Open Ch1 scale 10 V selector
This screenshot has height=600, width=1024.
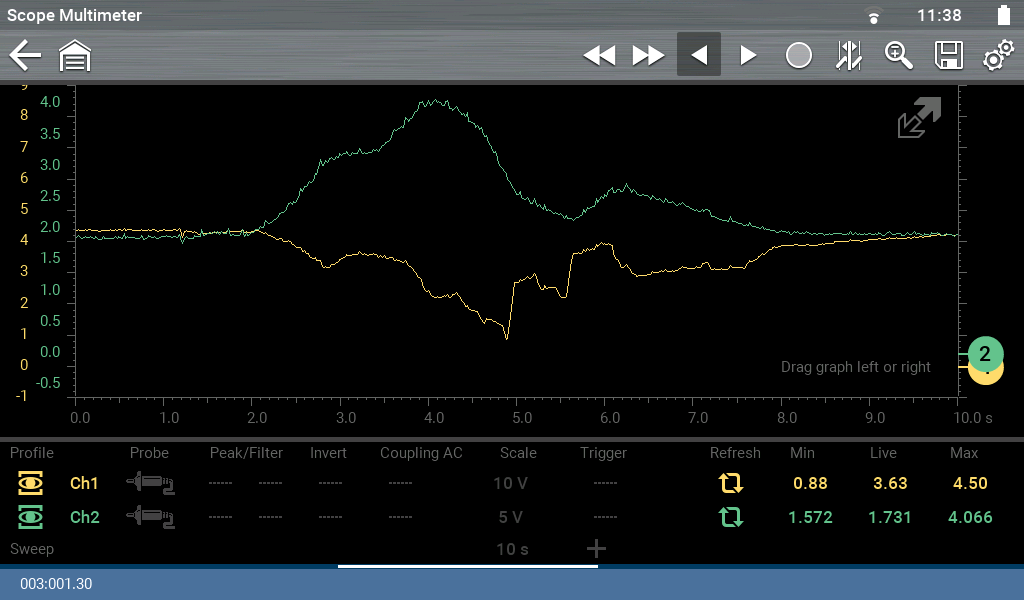tap(510, 484)
